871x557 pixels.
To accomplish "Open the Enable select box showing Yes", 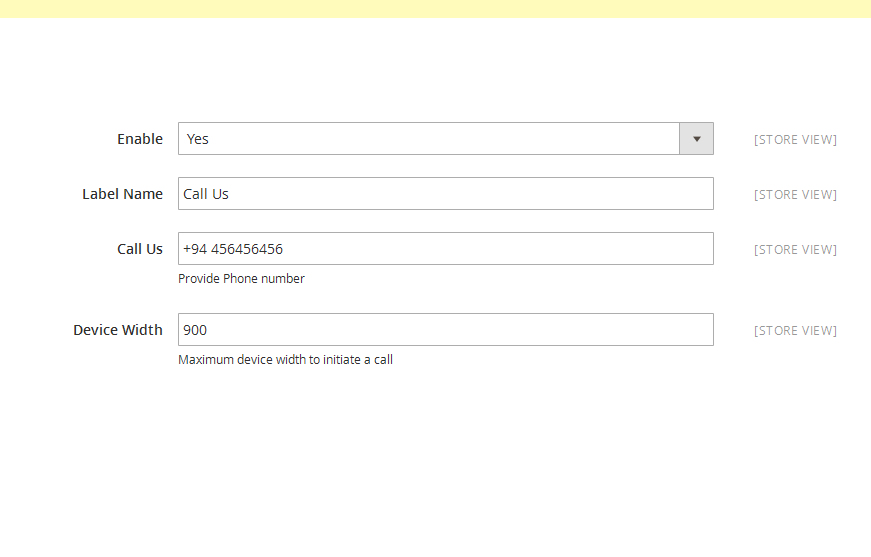I will tap(430, 139).
